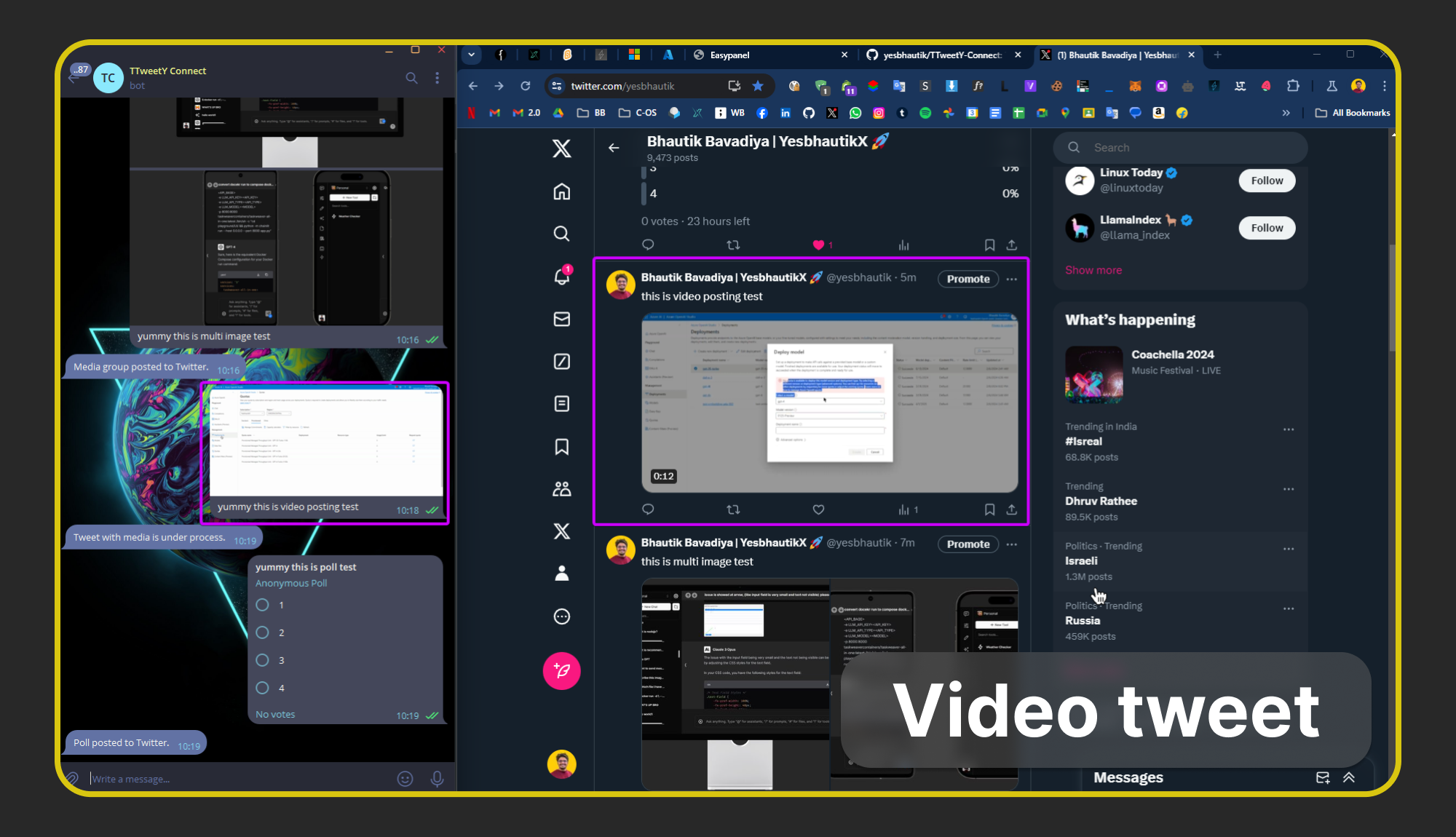Viewport: 1456px width, 837px height.
Task: Open Messages envelope in Twitter sidebar
Action: coord(561,319)
